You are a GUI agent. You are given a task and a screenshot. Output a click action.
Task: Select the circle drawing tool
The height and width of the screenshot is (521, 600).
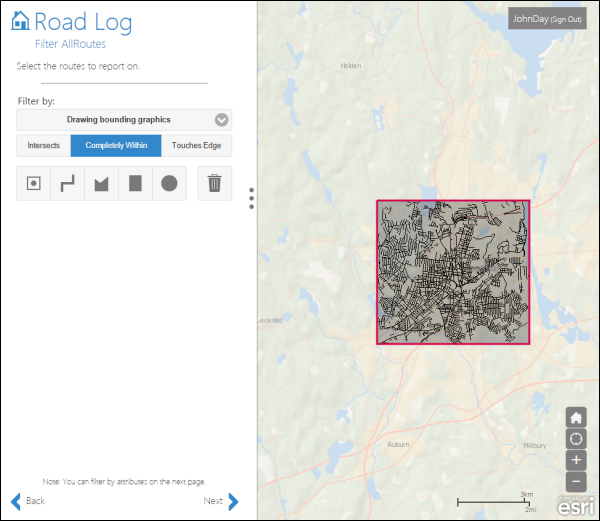[x=169, y=184]
